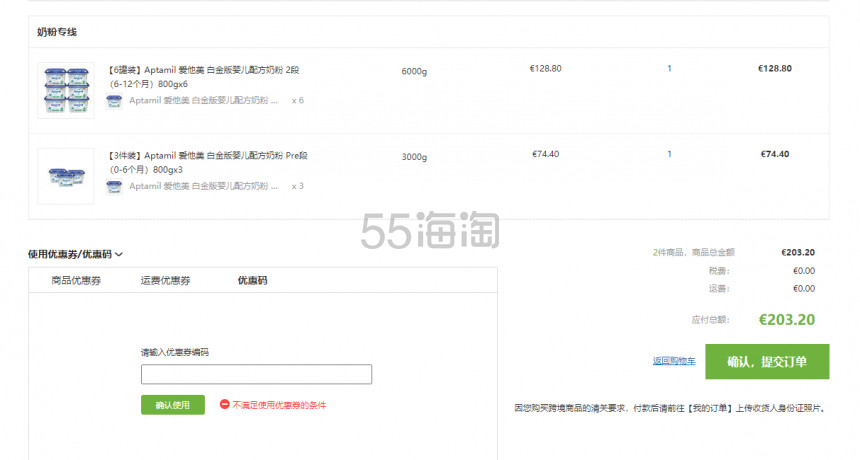Click small Aptamil icon with x 6
Screen dimensions: 860x460
[x=114, y=101]
